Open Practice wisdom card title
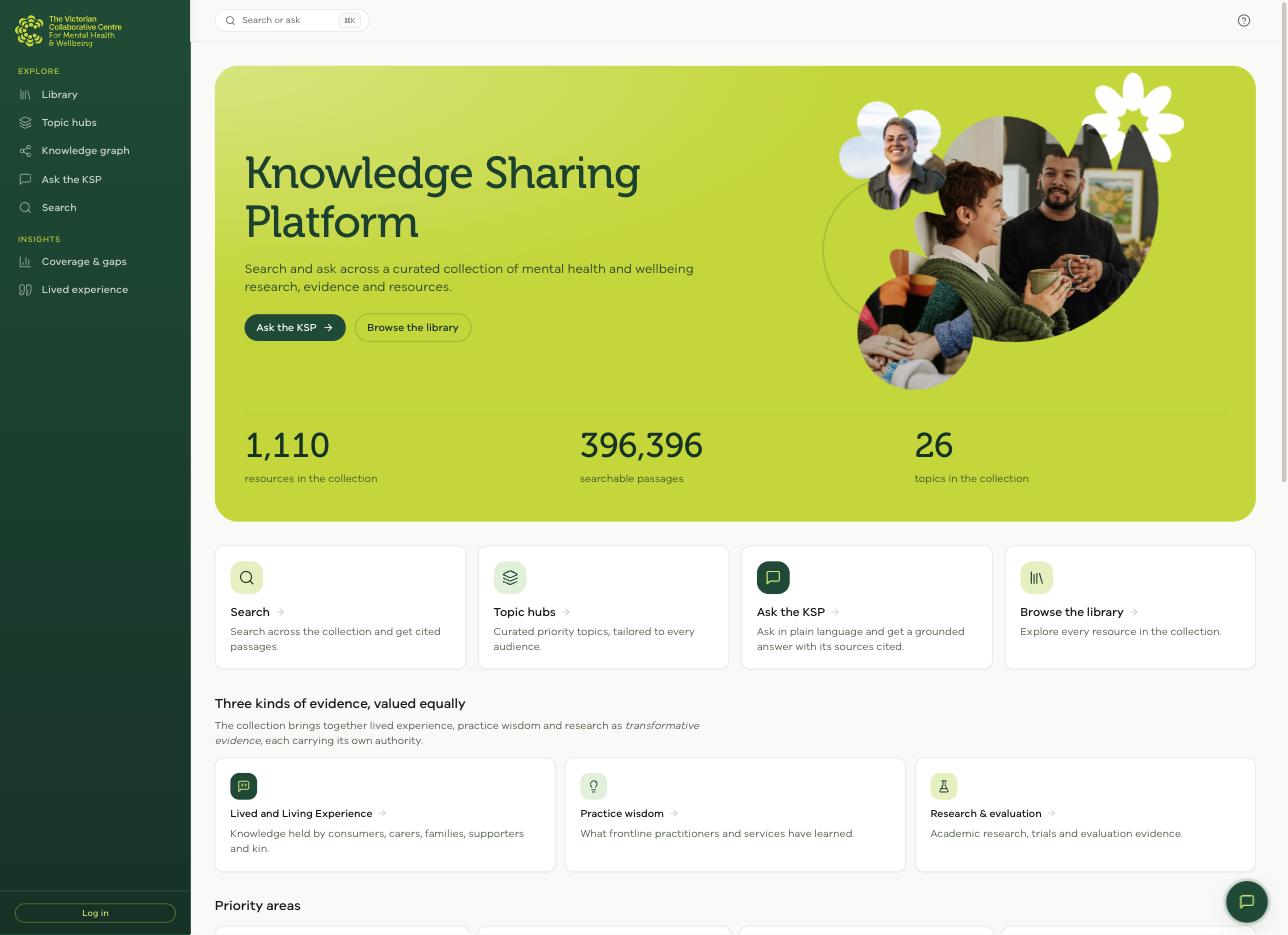The width and height of the screenshot is (1288, 935). (622, 813)
